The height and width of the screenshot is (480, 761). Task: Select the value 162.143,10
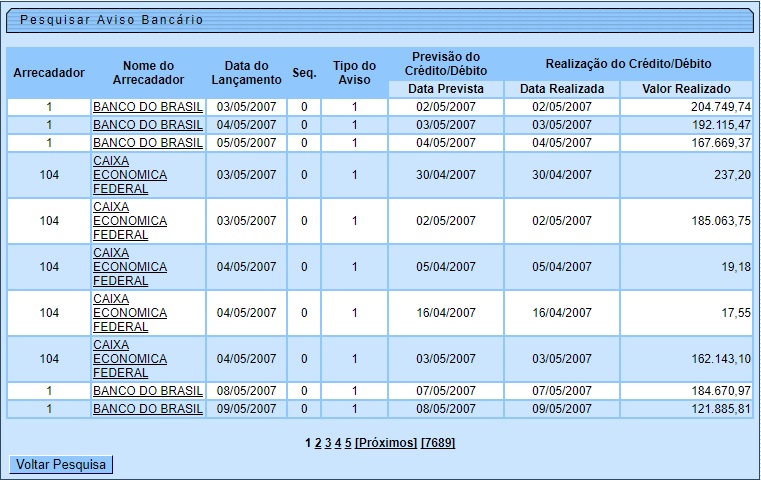pos(721,359)
